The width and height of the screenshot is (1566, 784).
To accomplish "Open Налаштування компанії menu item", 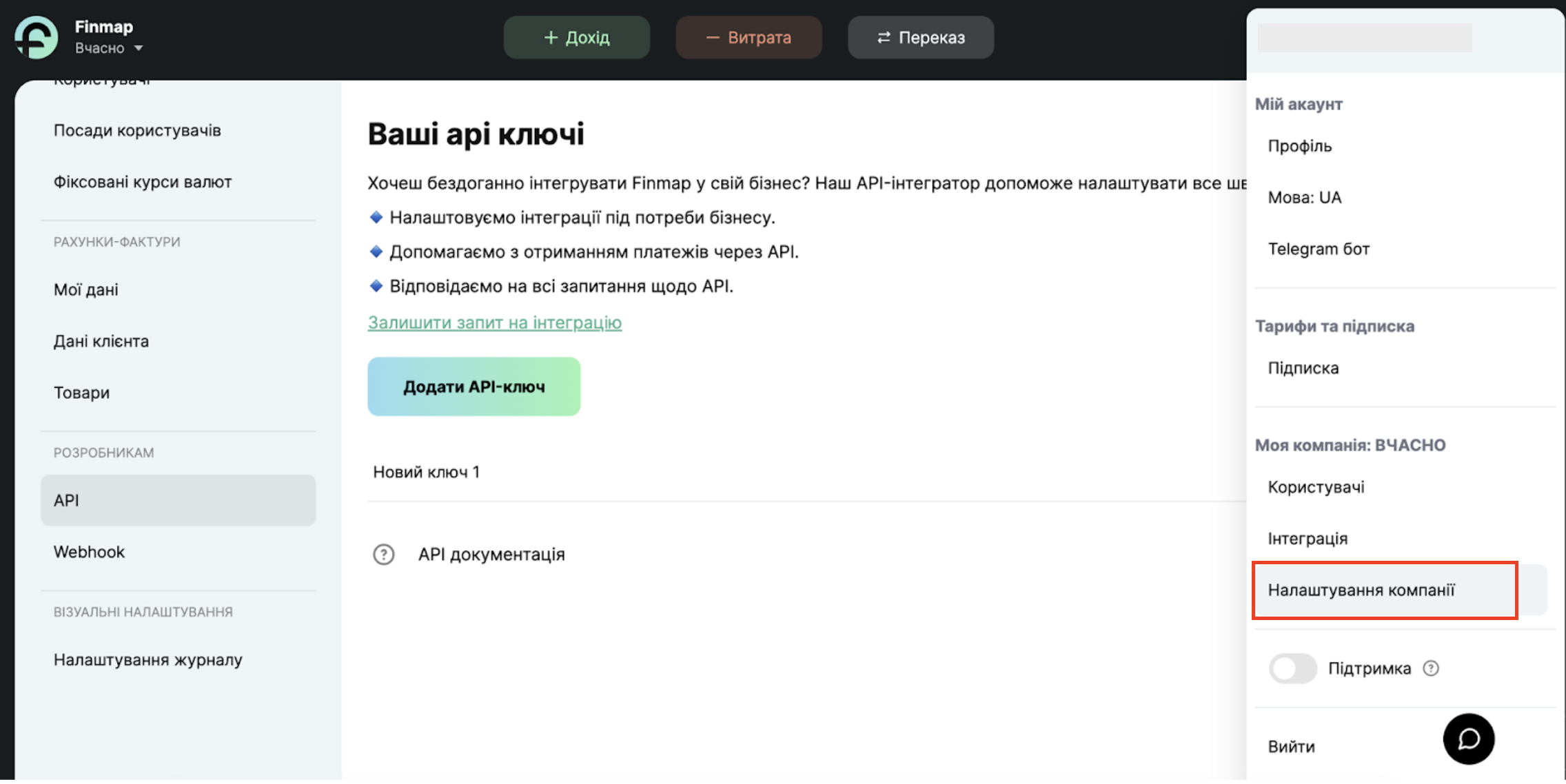I will pyautogui.click(x=1361, y=590).
